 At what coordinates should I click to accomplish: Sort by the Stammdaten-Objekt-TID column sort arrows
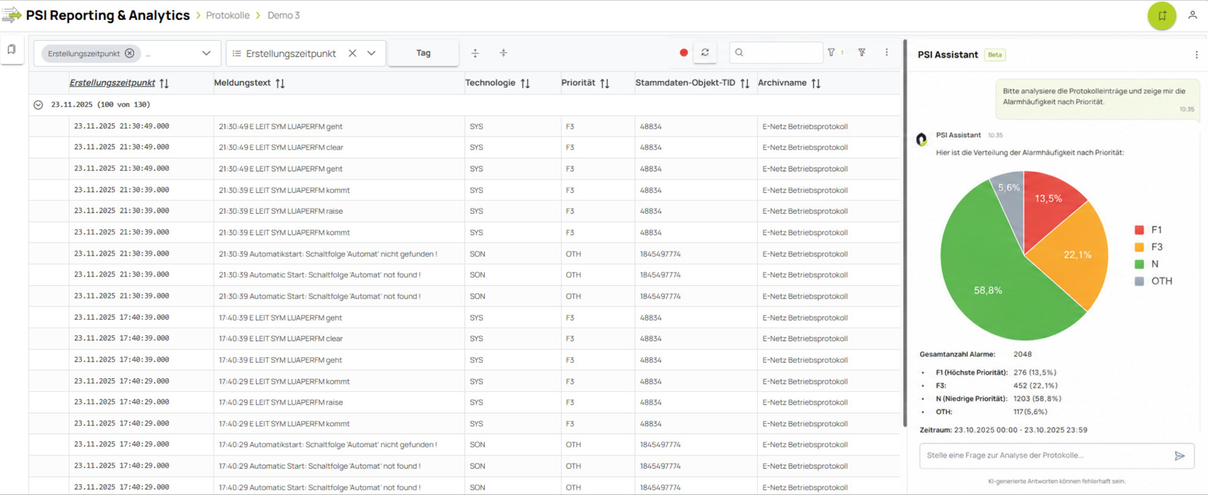tap(744, 83)
